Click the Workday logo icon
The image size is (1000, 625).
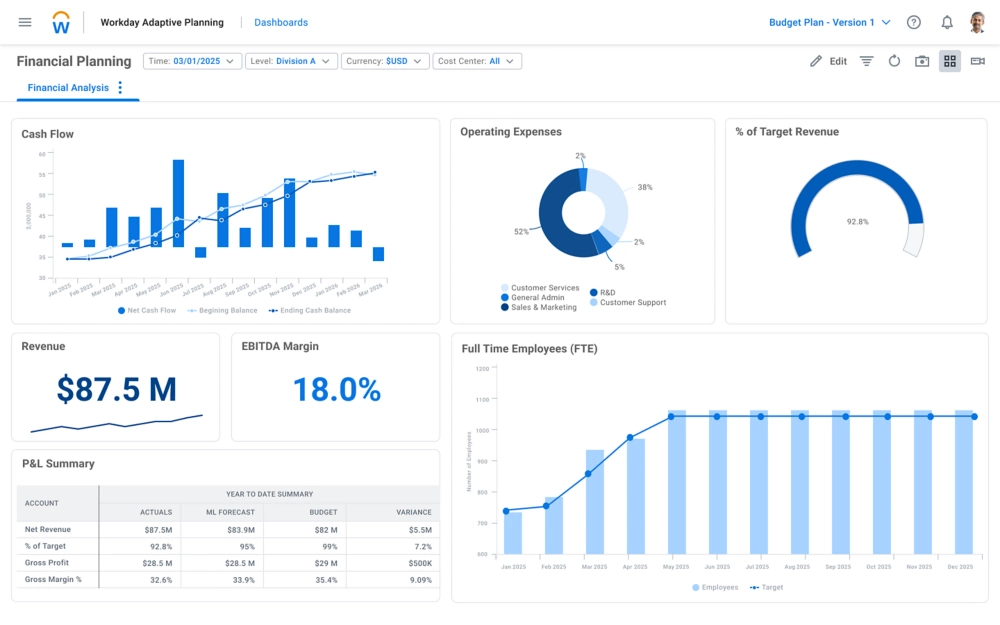(62, 22)
